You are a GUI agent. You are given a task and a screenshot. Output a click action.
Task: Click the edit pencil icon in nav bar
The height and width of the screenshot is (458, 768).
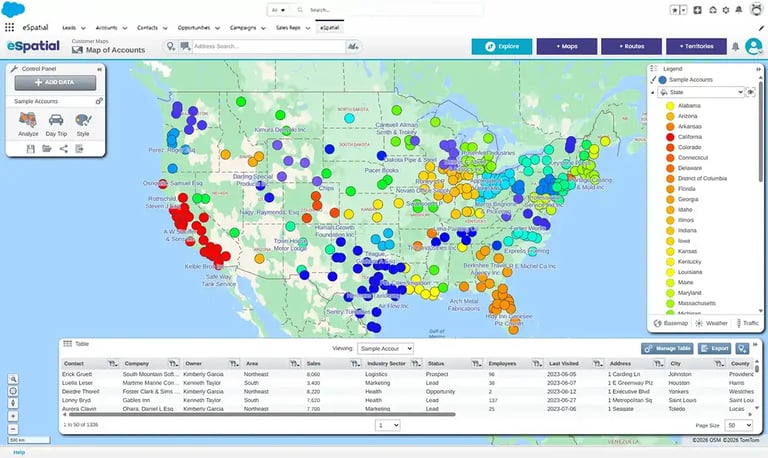[x=761, y=28]
